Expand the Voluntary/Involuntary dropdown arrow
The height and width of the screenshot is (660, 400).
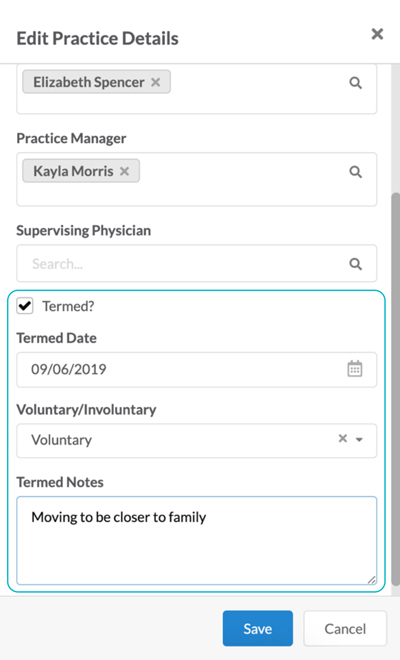(x=359, y=440)
